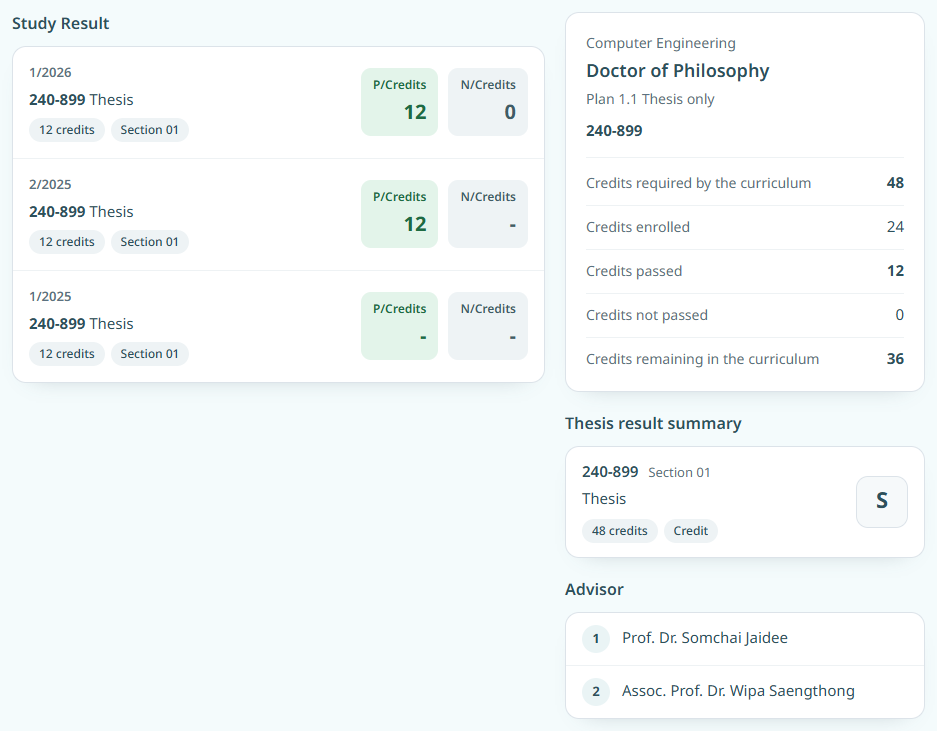This screenshot has width=937, height=731.
Task: Click the "Section 01" chip in the 1/2026 row
Action: pos(149,130)
